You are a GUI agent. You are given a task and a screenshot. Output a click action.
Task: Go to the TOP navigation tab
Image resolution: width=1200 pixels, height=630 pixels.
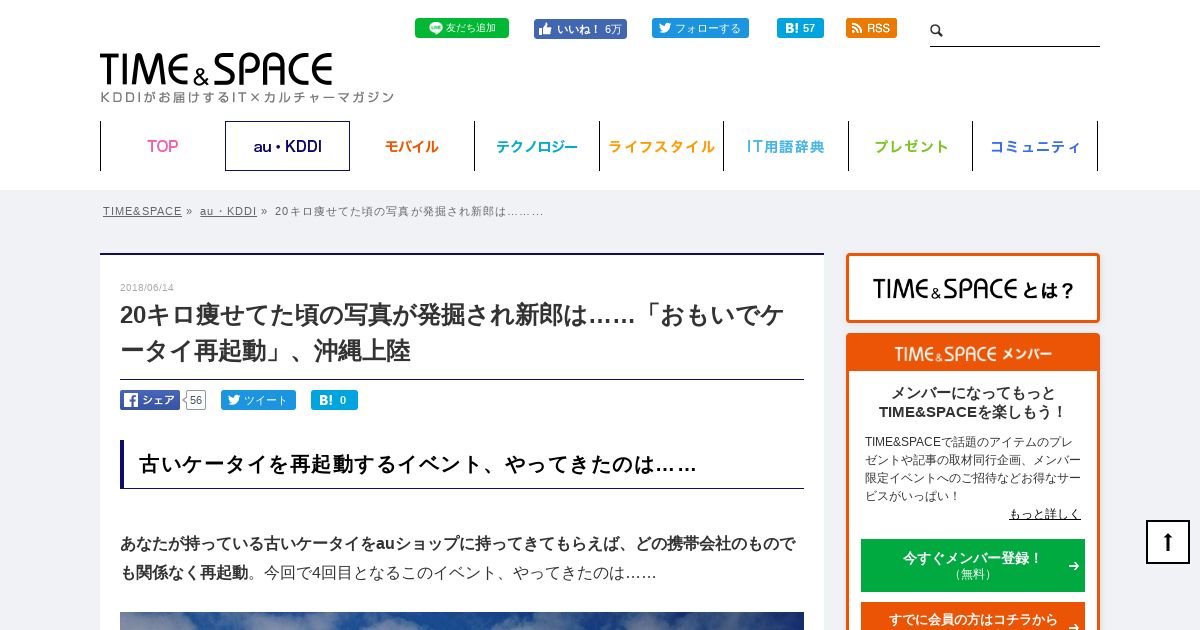[163, 146]
